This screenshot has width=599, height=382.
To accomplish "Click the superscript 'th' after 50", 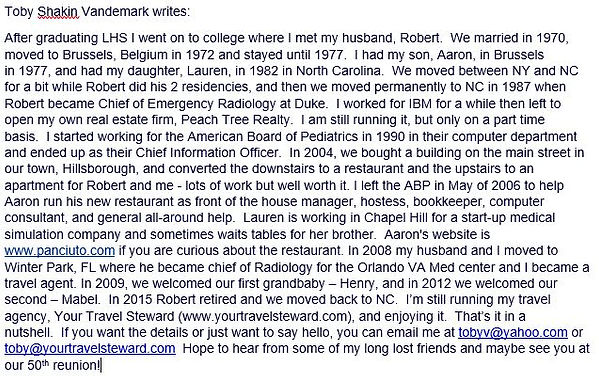I will 45,363.
